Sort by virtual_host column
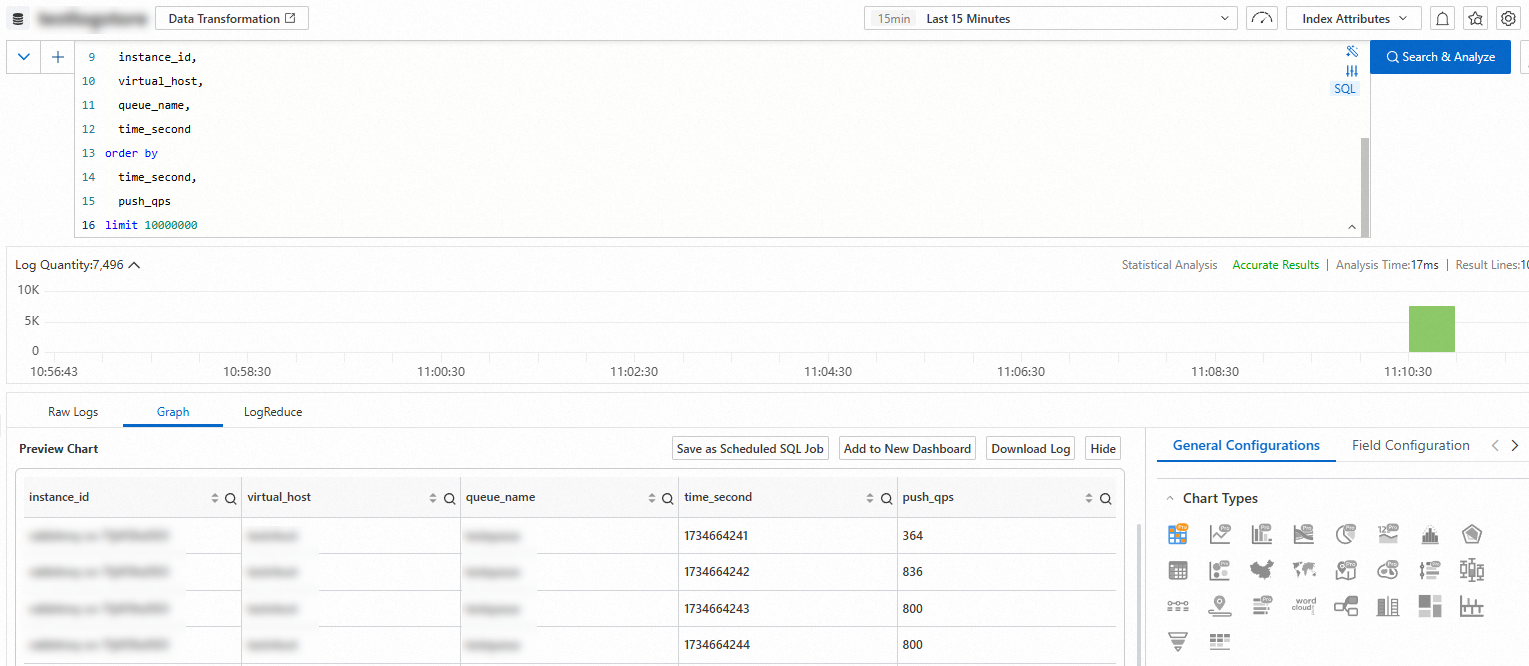Screen dimensions: 1529x666 433,498
